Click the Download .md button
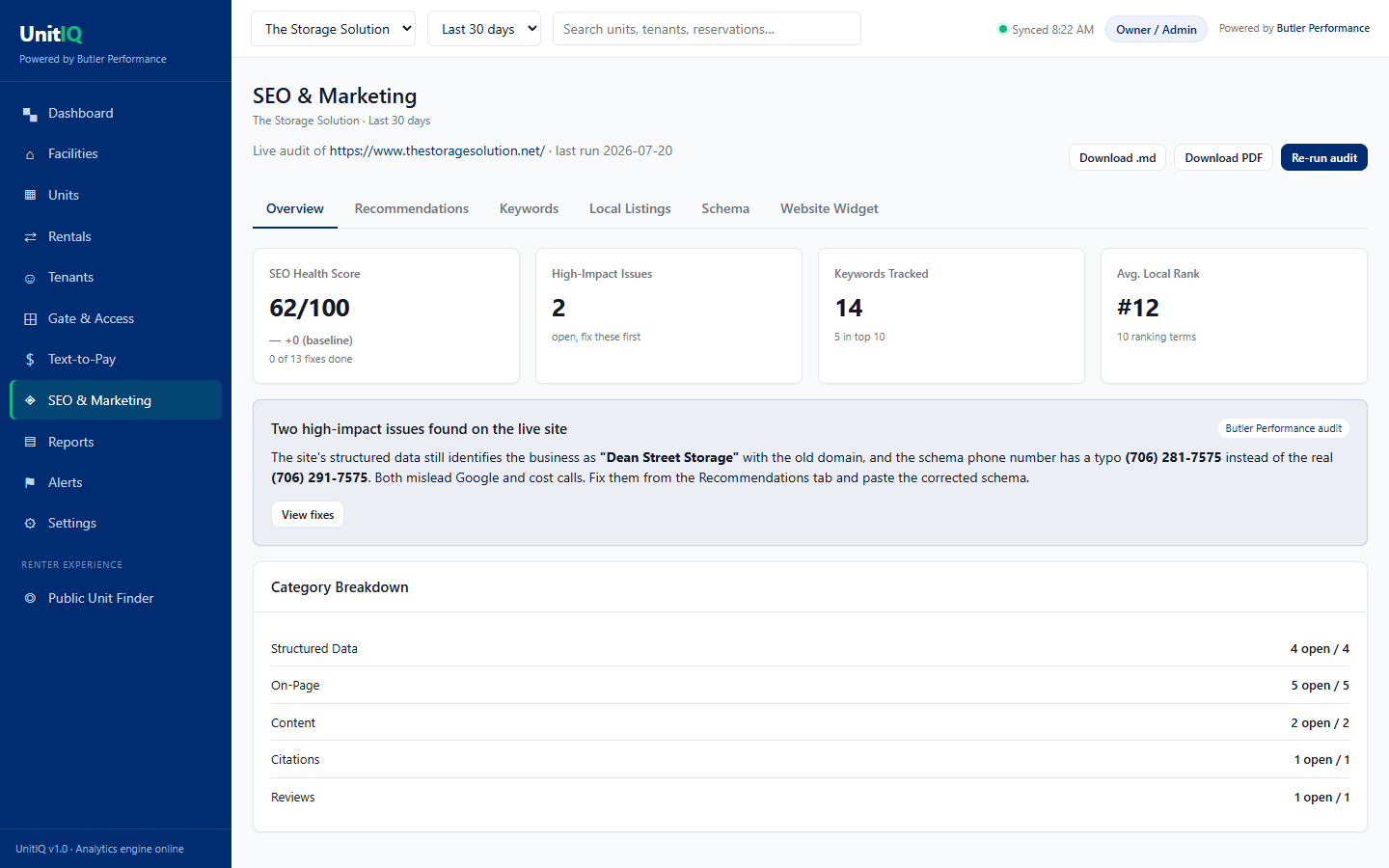The image size is (1389, 868). coord(1117,157)
